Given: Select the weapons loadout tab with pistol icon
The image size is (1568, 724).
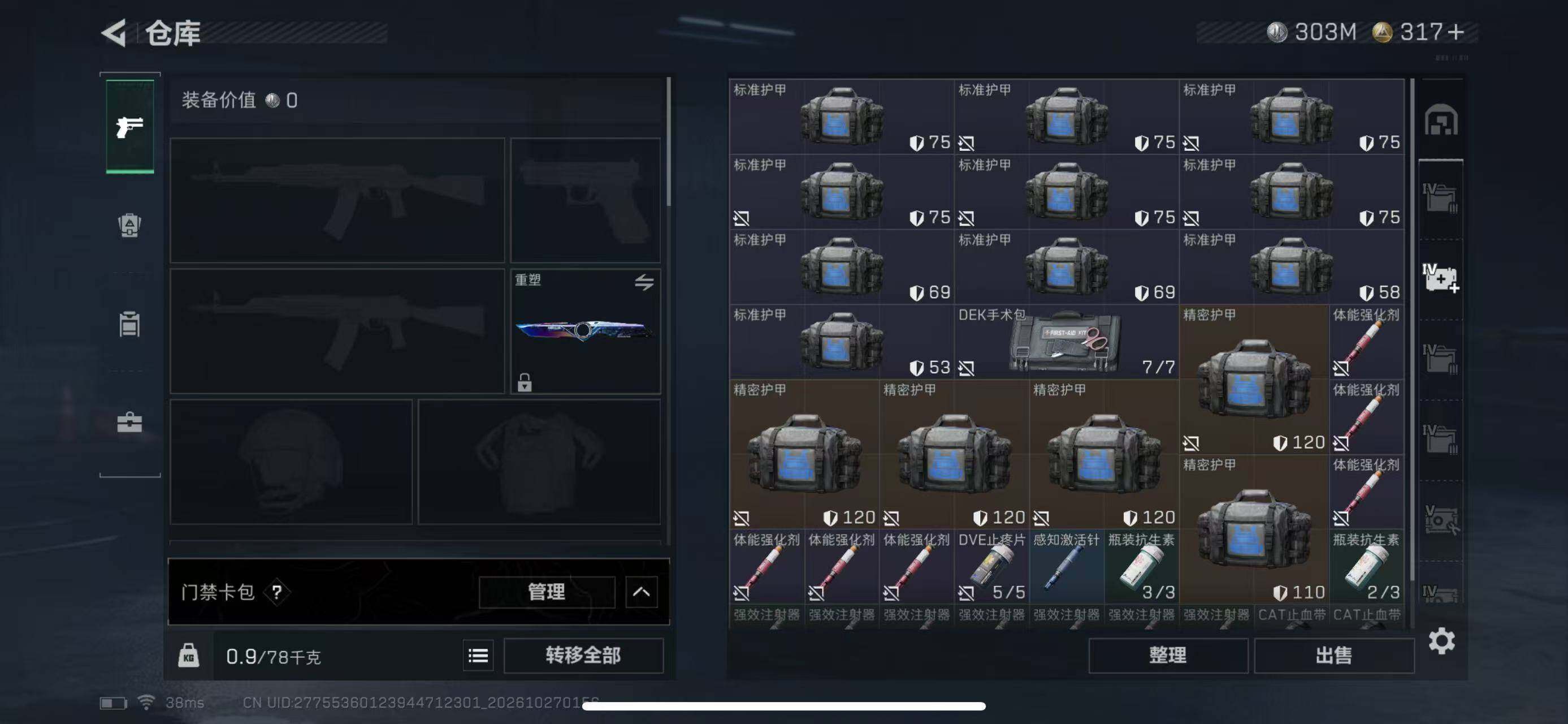Looking at the screenshot, I should point(129,127).
